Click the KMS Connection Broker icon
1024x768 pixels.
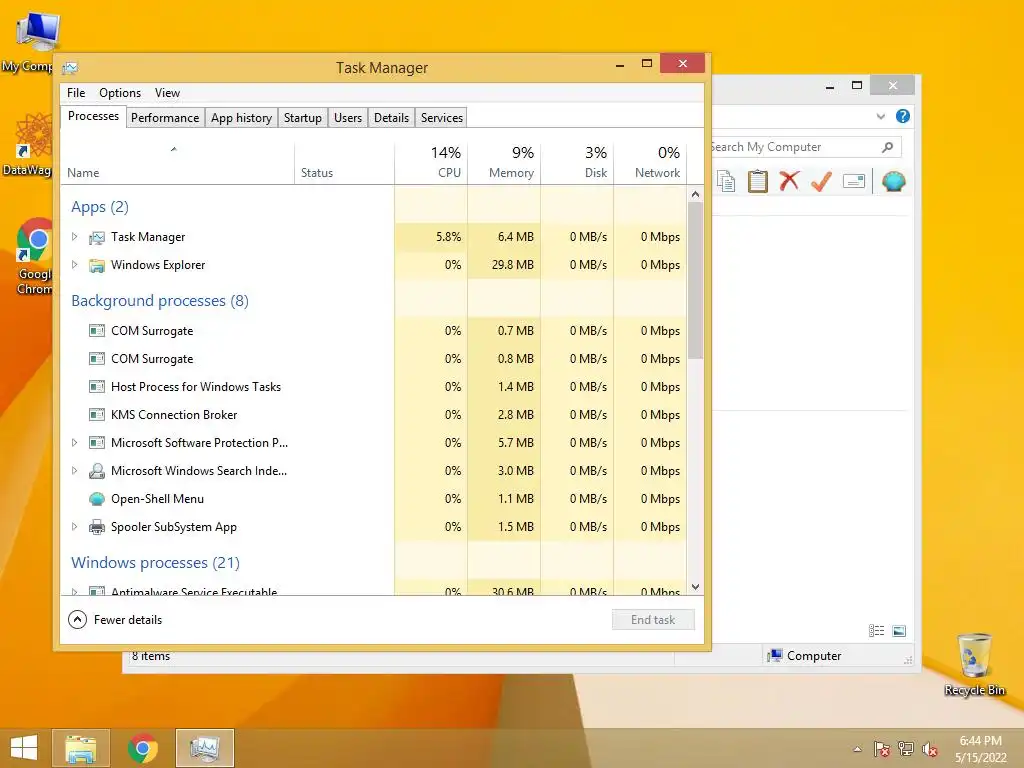97,415
